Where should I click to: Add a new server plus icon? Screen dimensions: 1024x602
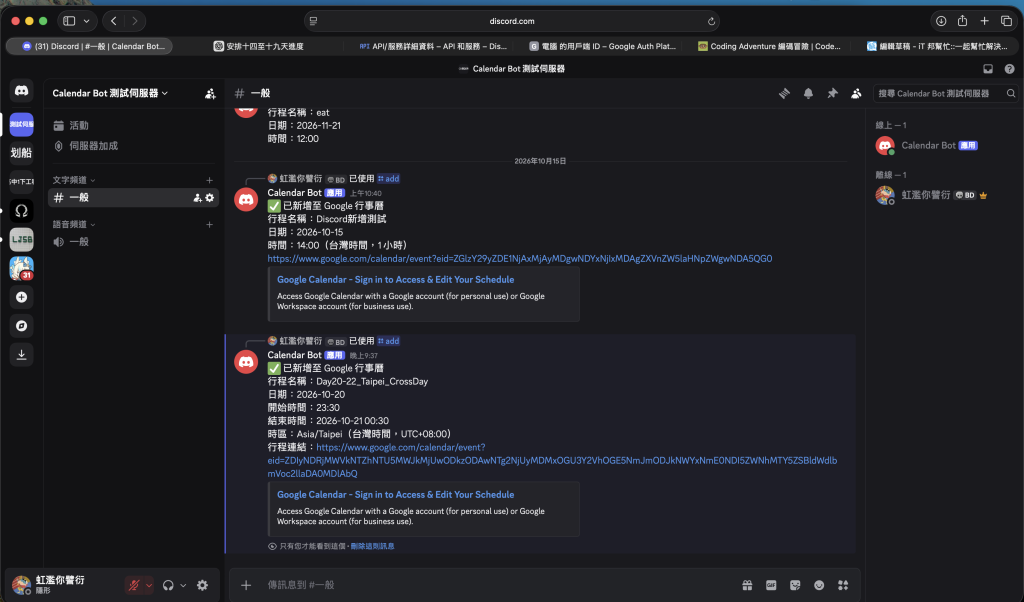pos(22,297)
